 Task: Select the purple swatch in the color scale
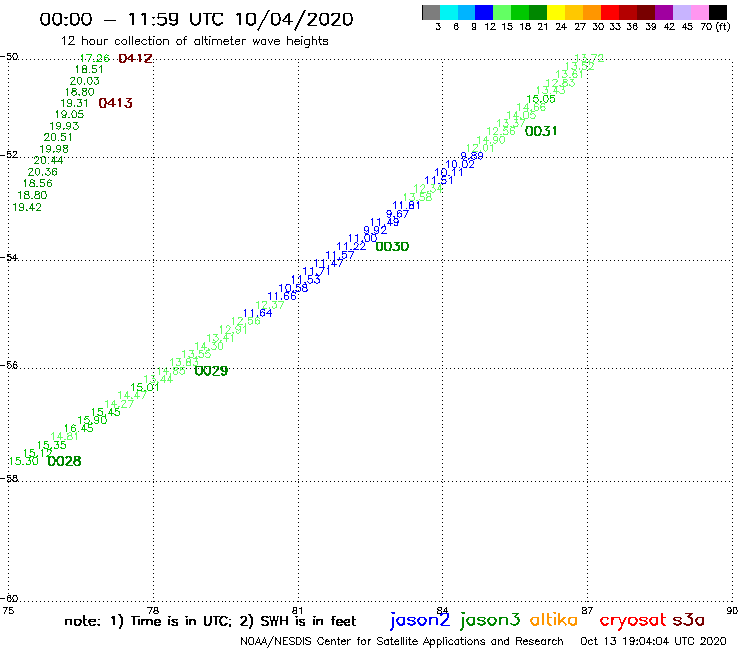tap(664, 12)
